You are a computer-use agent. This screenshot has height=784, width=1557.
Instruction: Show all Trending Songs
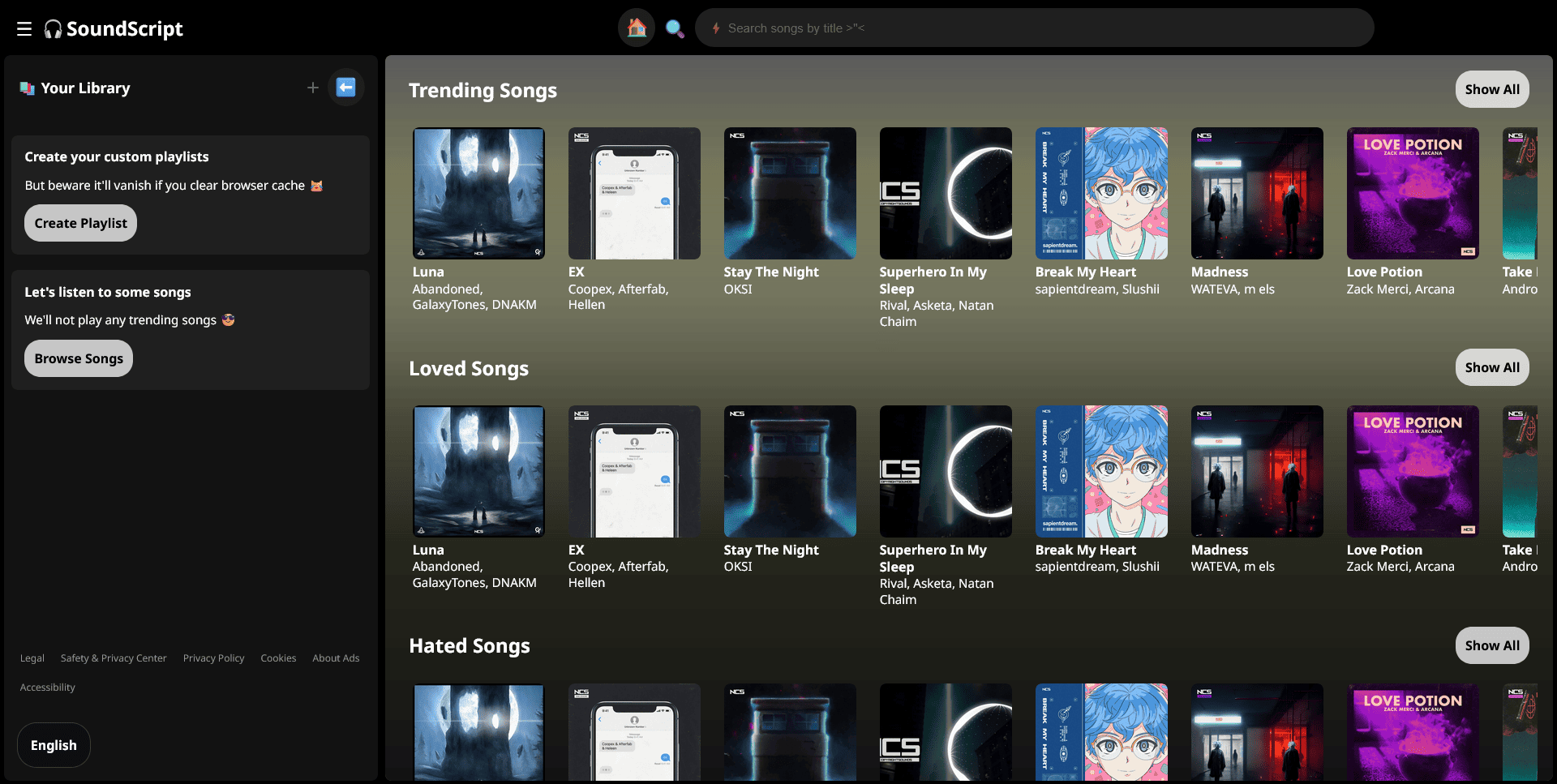click(x=1491, y=89)
